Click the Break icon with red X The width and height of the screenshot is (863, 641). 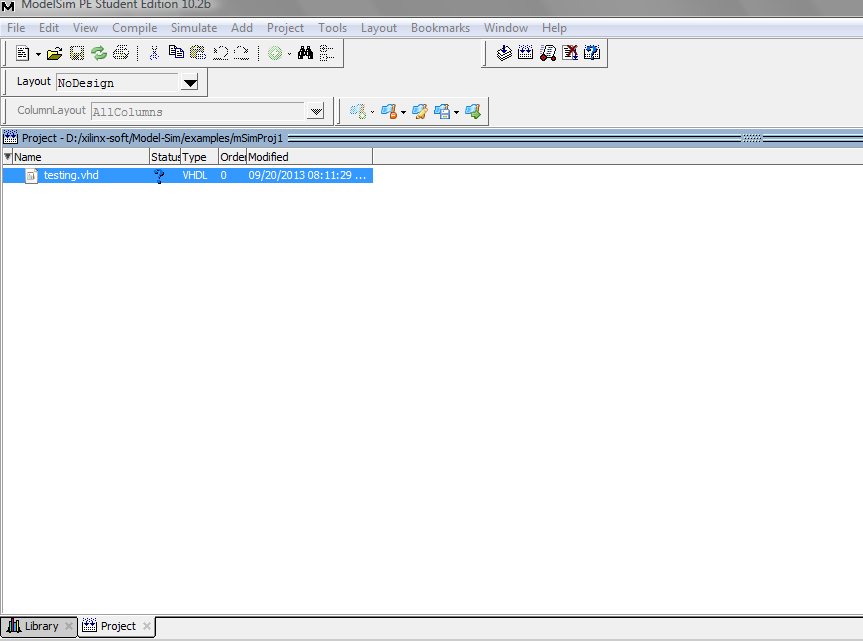pos(570,53)
